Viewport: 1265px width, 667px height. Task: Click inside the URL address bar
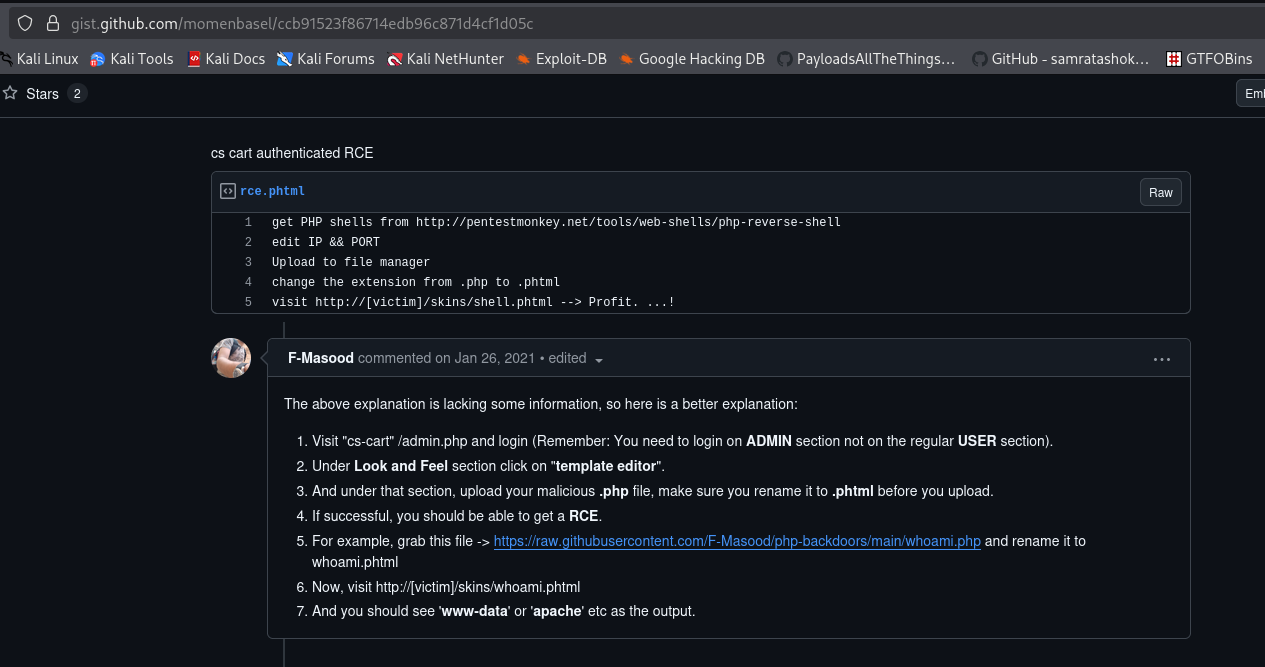[x=400, y=22]
